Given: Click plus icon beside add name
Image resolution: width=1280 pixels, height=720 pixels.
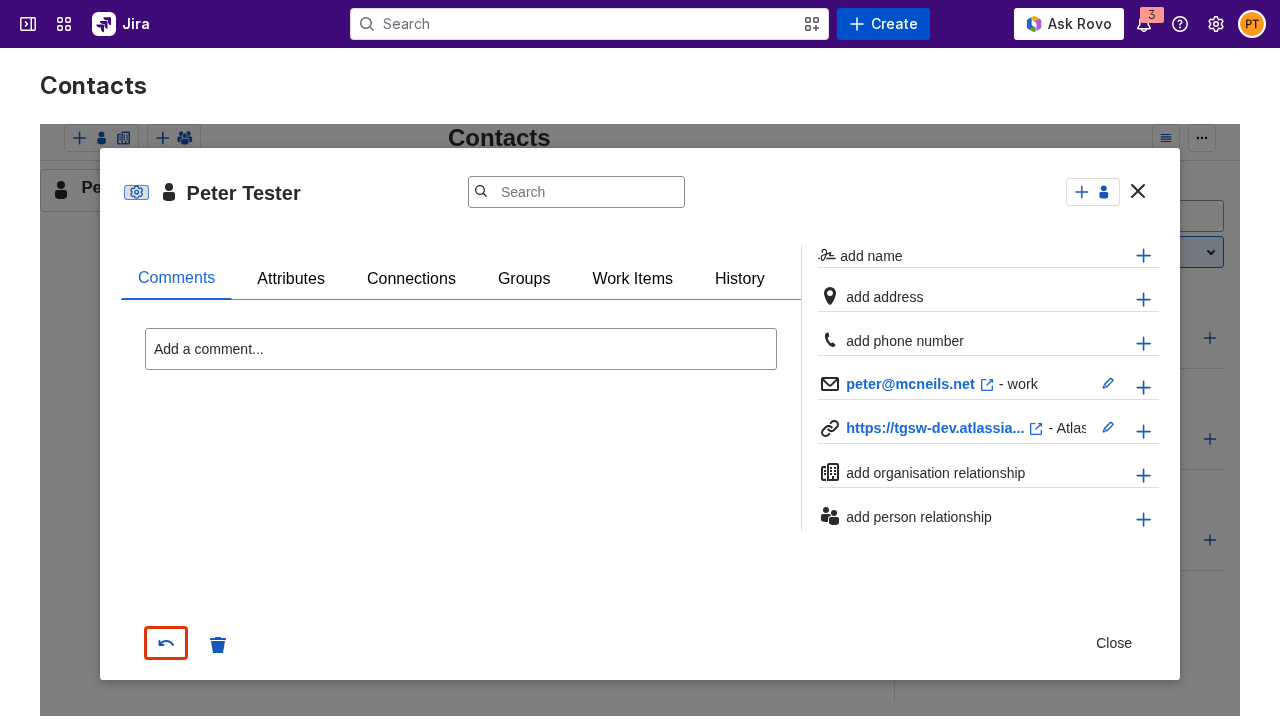Looking at the screenshot, I should 1143,256.
